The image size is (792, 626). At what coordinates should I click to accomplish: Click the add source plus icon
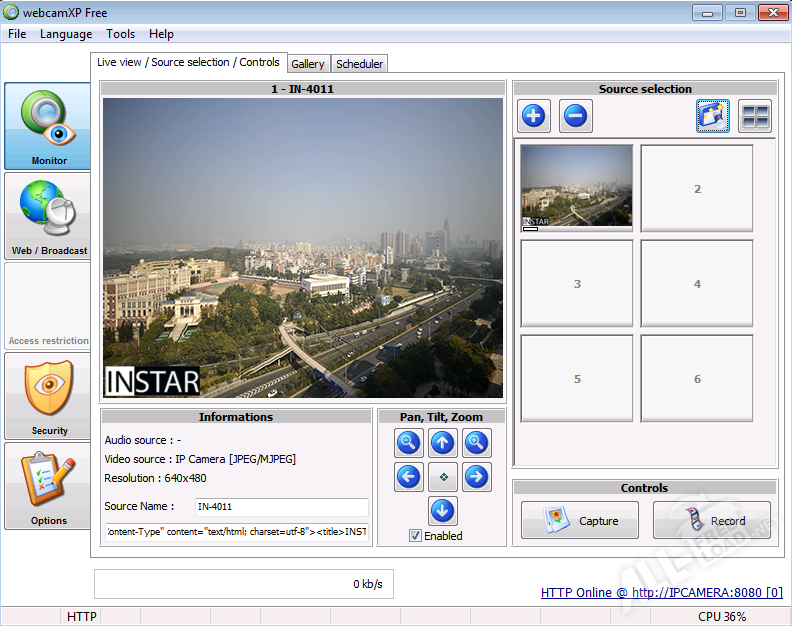point(534,117)
